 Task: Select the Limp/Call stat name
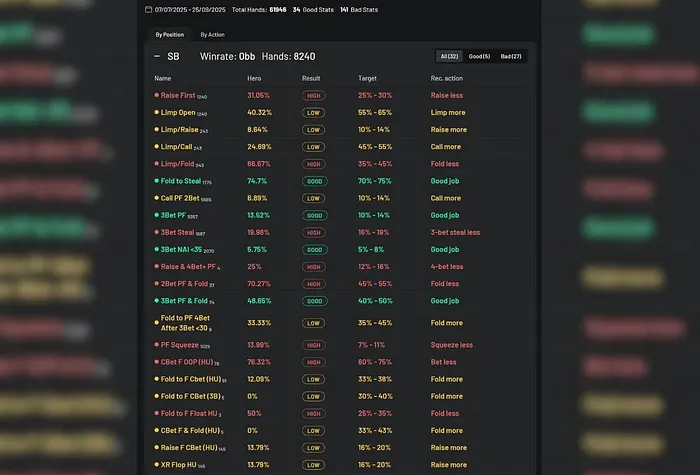[x=176, y=146]
